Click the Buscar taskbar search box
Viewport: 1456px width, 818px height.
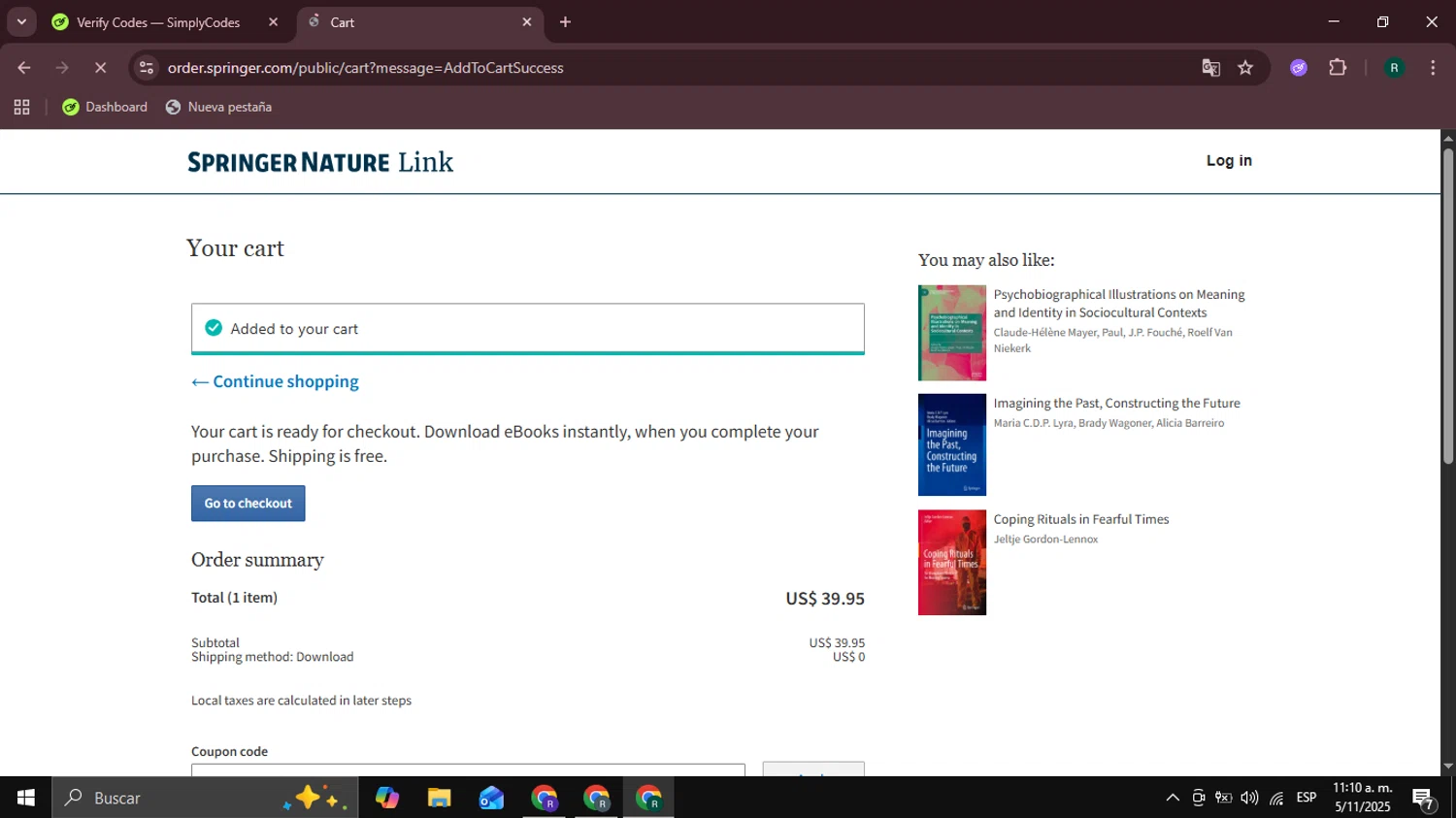click(x=205, y=798)
